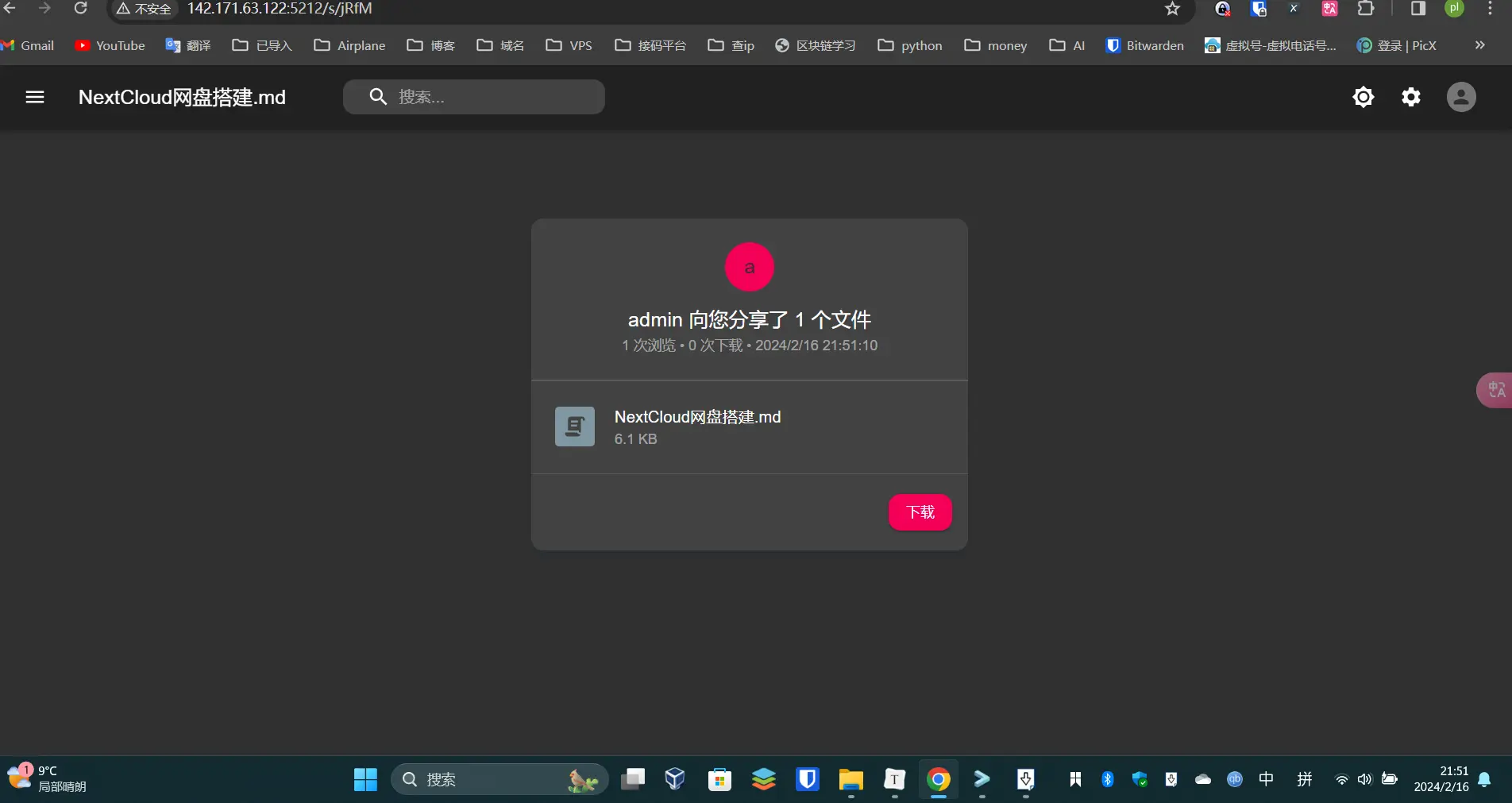Open the money bookmark folder
This screenshot has height=803, width=1512.
pyautogui.click(x=996, y=45)
